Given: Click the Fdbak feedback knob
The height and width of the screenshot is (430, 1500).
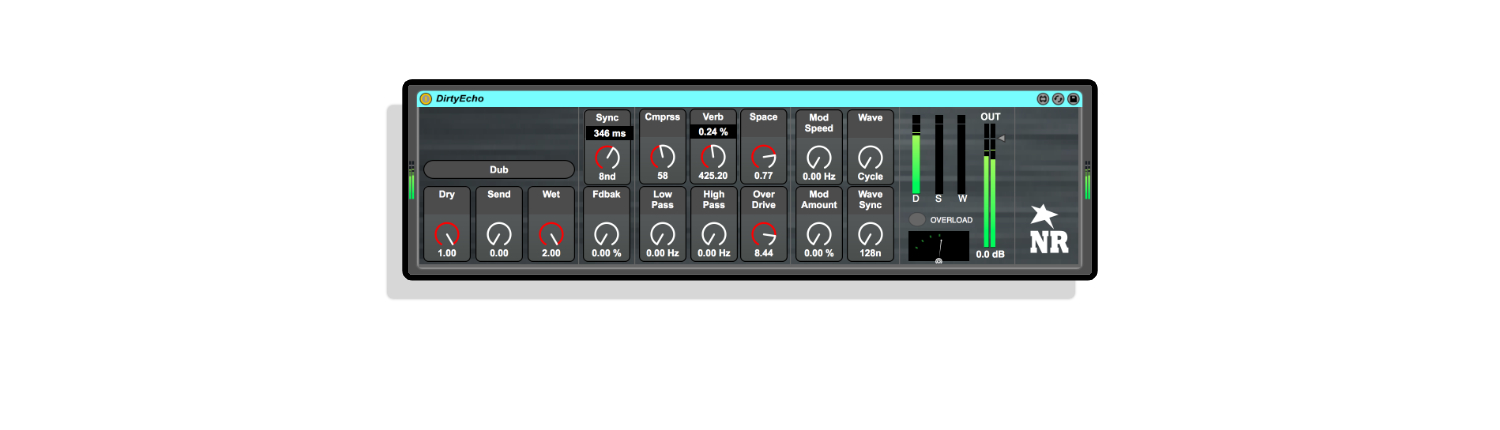Looking at the screenshot, I should tap(606, 235).
